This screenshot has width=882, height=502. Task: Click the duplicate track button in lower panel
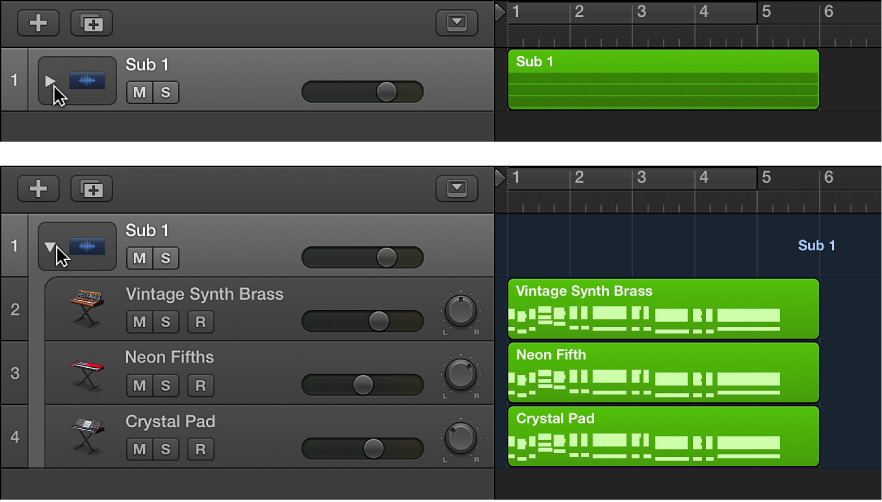click(x=91, y=189)
